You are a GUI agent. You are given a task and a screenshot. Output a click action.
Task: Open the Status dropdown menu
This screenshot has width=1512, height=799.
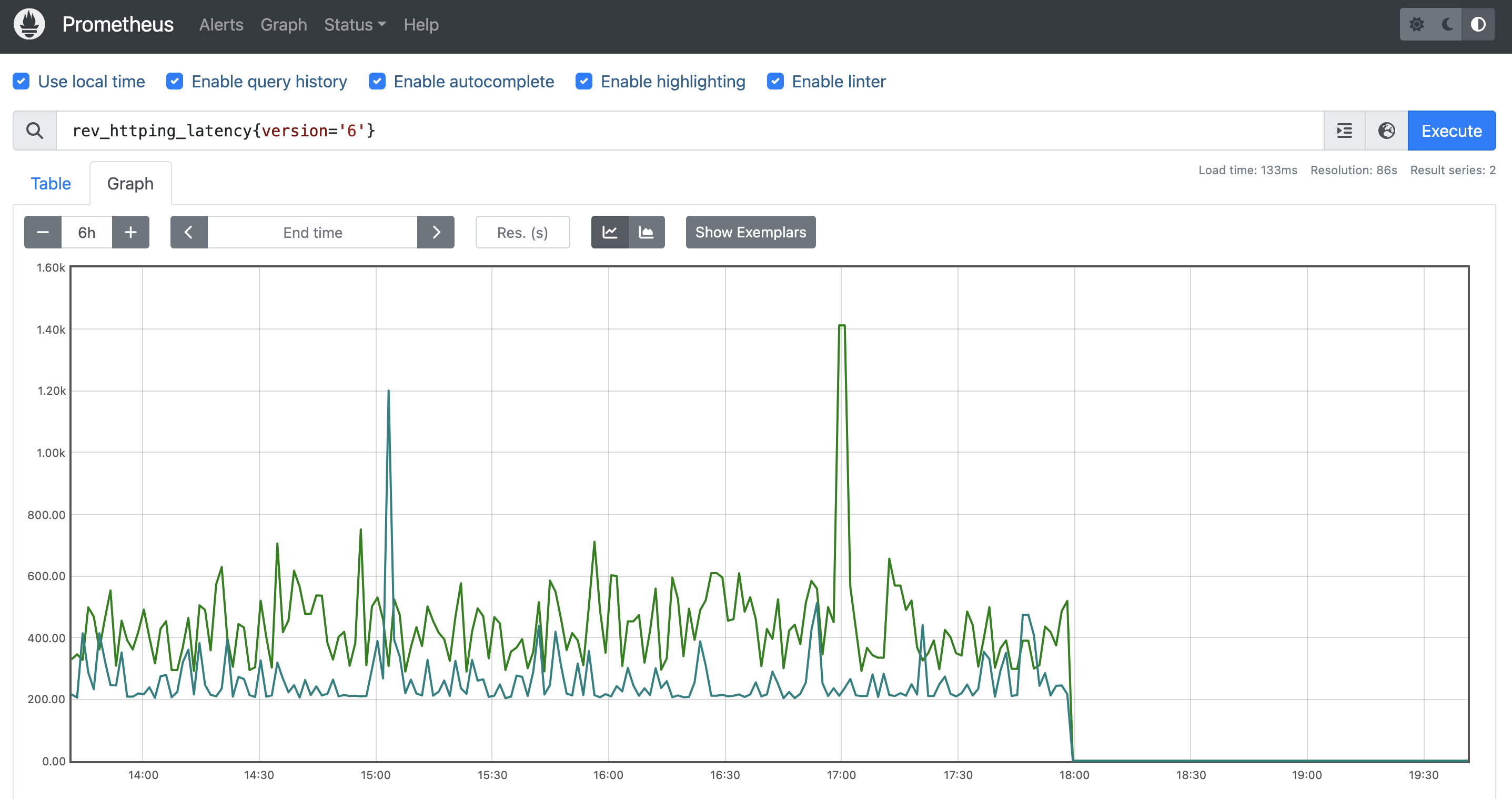pos(355,25)
